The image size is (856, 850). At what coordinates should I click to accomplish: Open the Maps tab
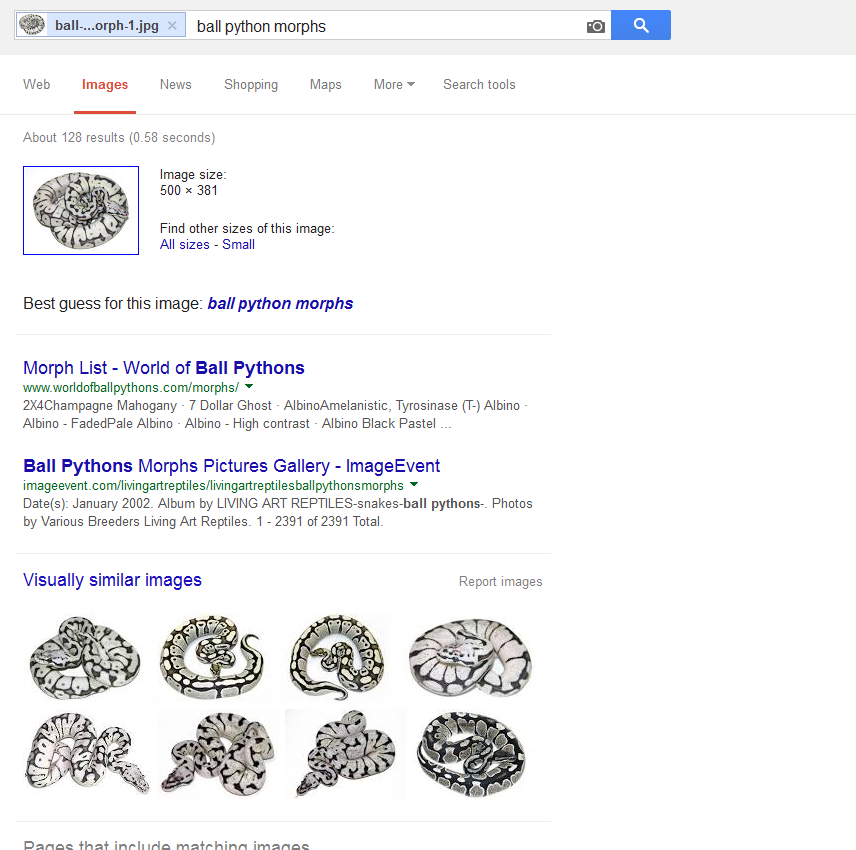(325, 85)
